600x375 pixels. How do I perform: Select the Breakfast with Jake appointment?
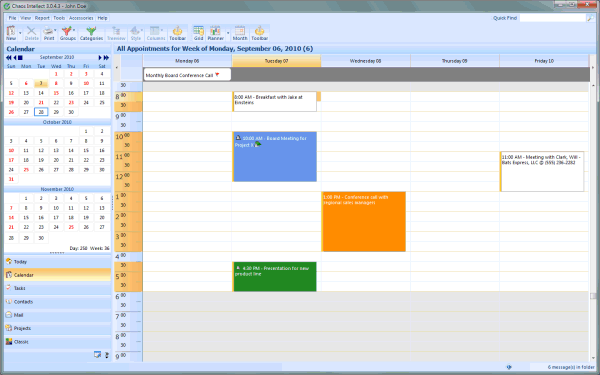click(275, 101)
